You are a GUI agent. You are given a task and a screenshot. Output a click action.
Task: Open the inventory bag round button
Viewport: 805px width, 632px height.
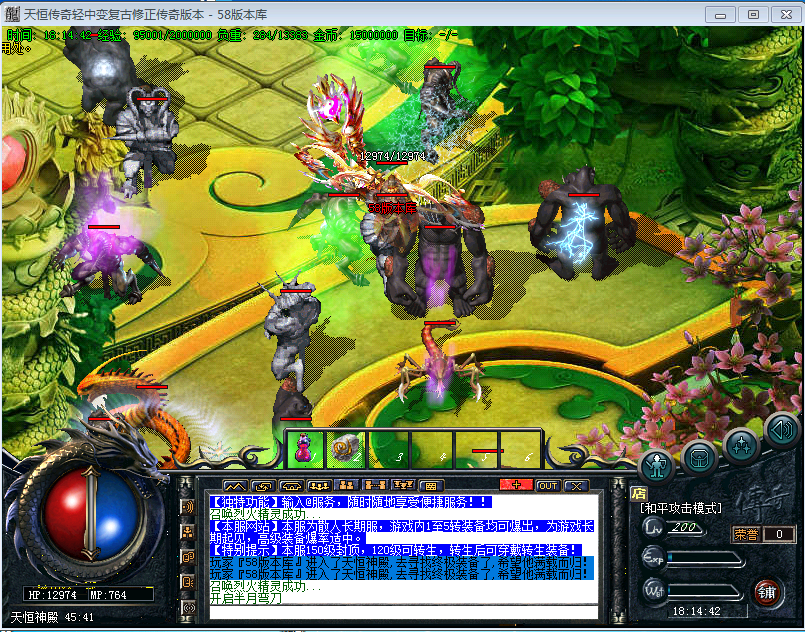tap(699, 456)
